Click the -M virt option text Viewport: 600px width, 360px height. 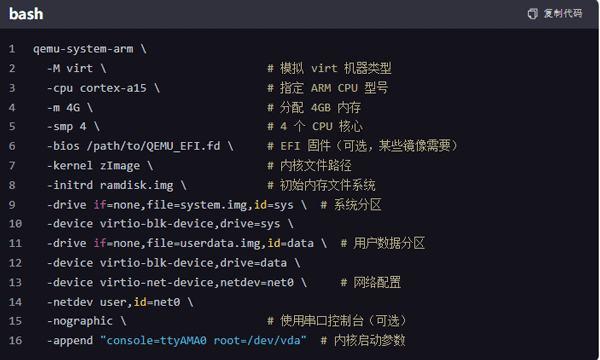[x=70, y=68]
